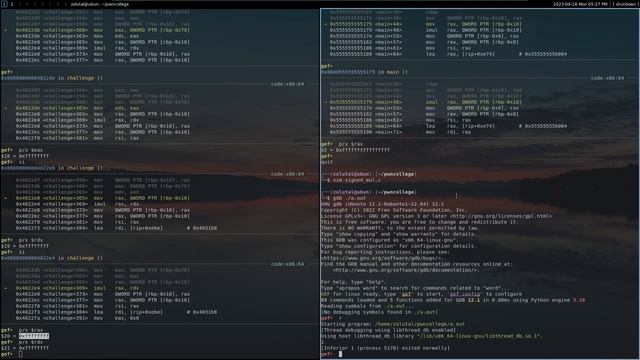Focus the left pane gef prompt cursor
Image resolution: width=640 pixels, height=360 pixels.
coord(20,354)
